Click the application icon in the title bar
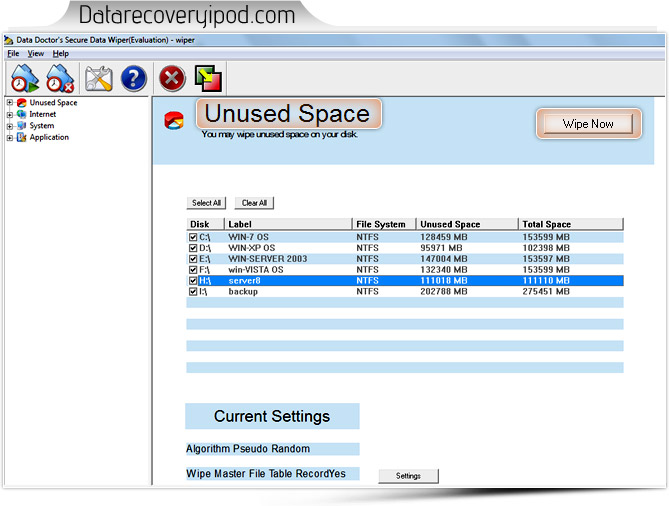669x506 pixels. click(x=9, y=40)
